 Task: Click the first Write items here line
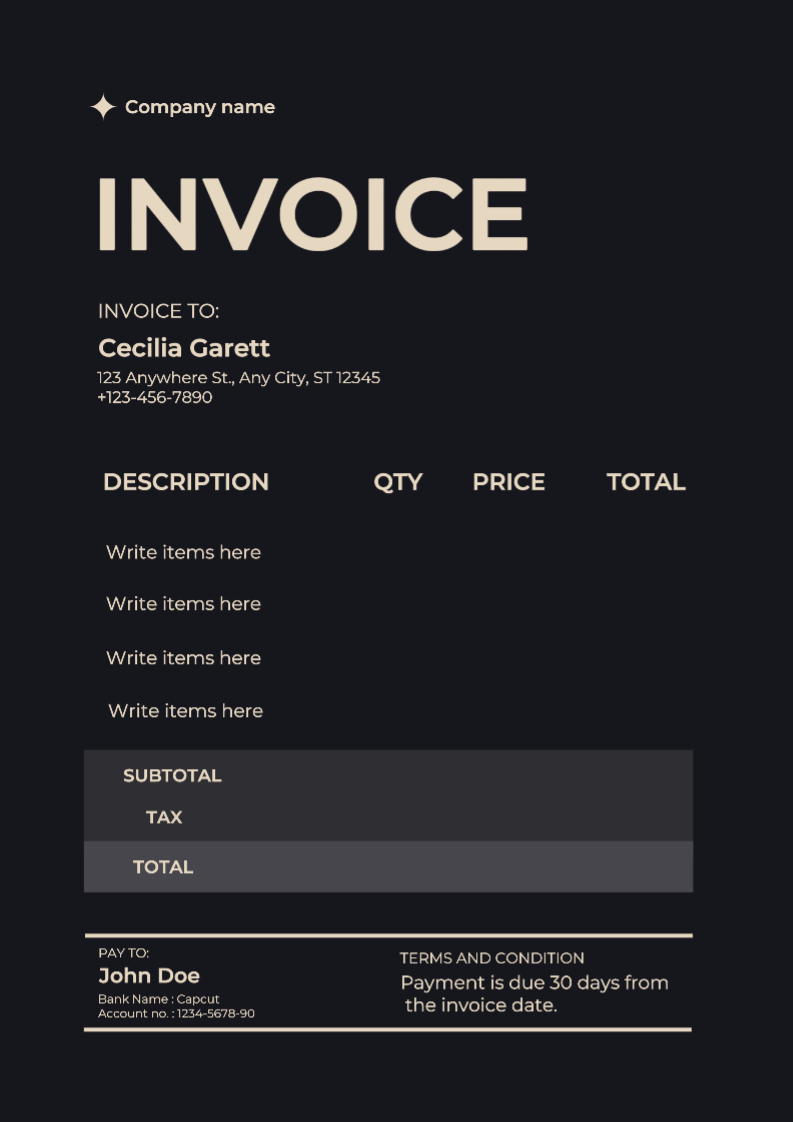pos(183,552)
